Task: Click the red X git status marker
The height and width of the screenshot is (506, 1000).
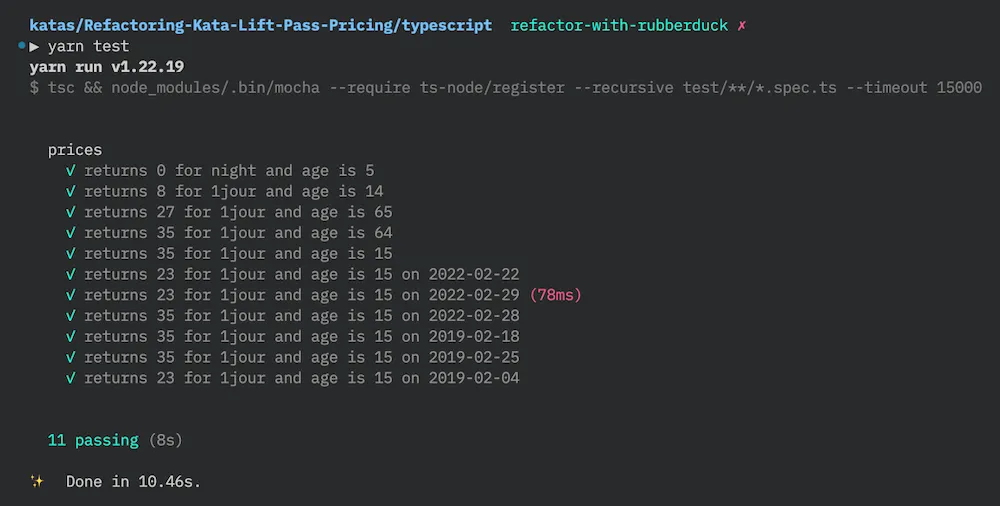Action: 741,25
